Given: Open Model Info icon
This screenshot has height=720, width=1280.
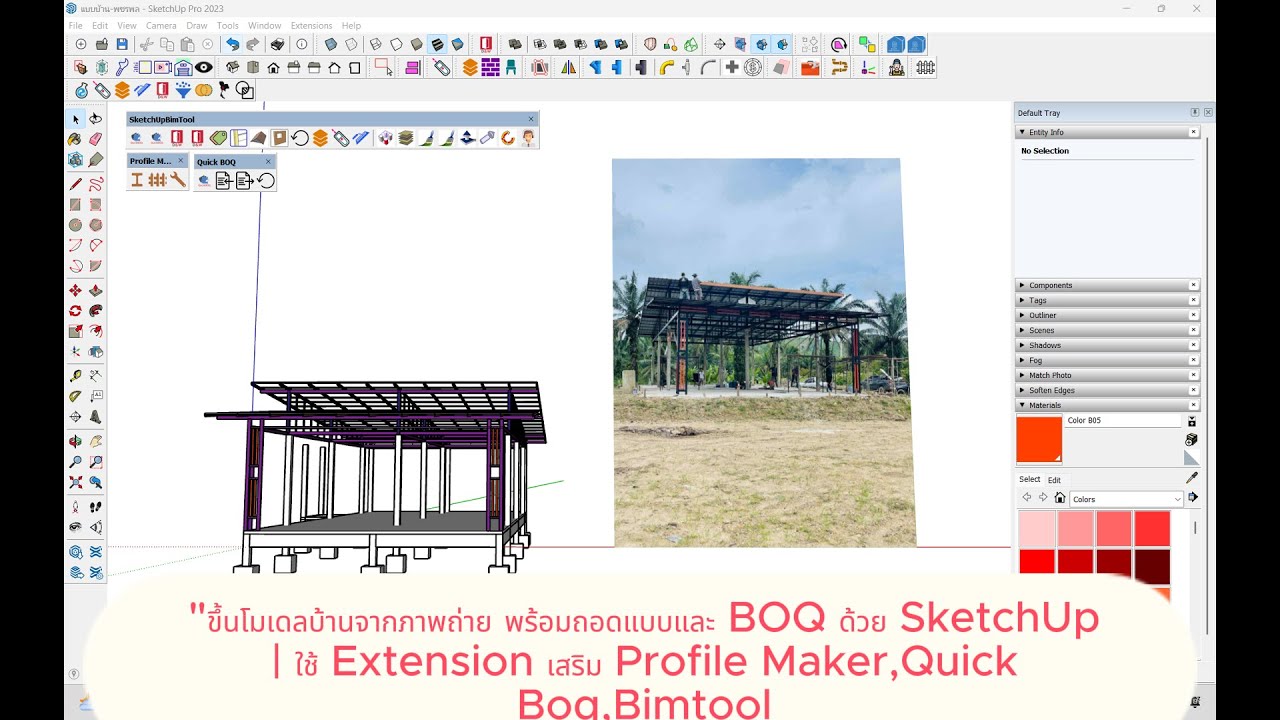Looking at the screenshot, I should (x=302, y=44).
